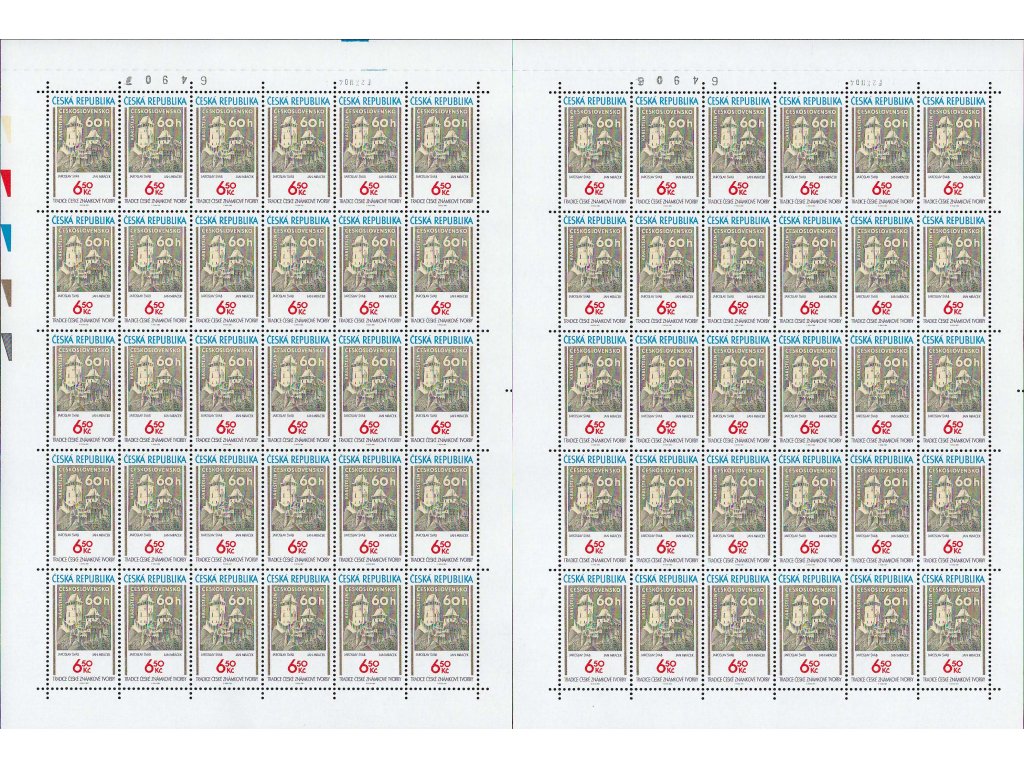Select the bottom-left corner stamp of the left sheet
1024x768 pixels.
(x=84, y=628)
